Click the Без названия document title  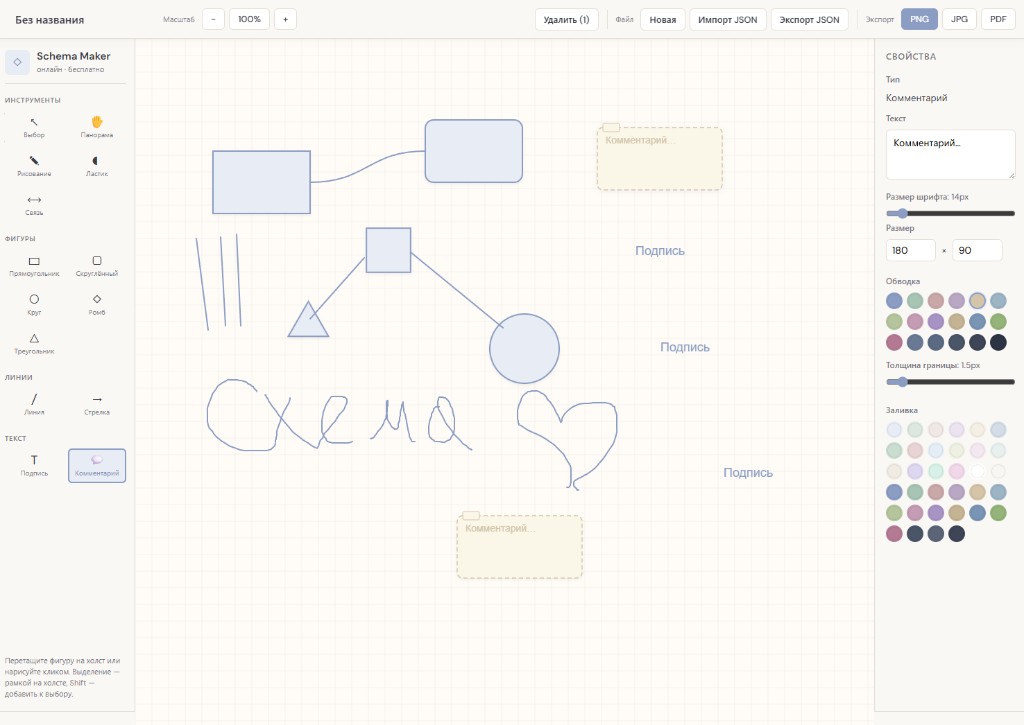tap(50, 20)
